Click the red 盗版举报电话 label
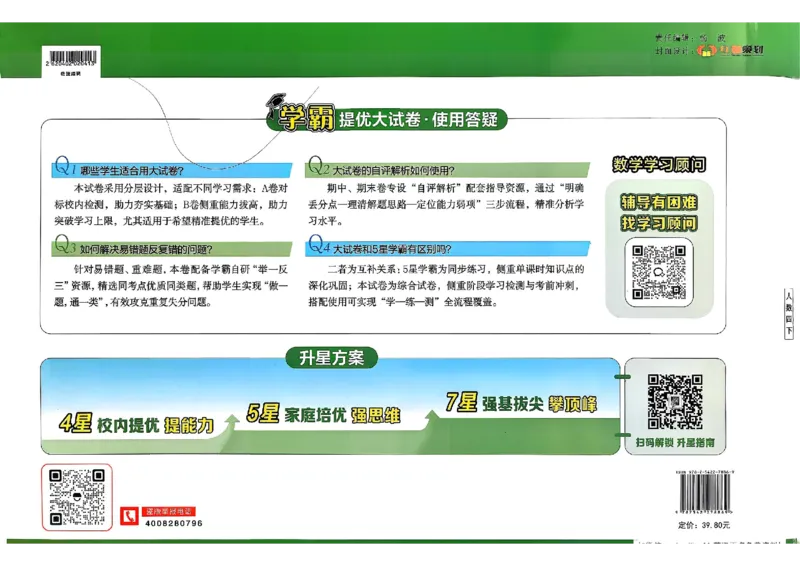The height and width of the screenshot is (566, 800). [x=168, y=511]
